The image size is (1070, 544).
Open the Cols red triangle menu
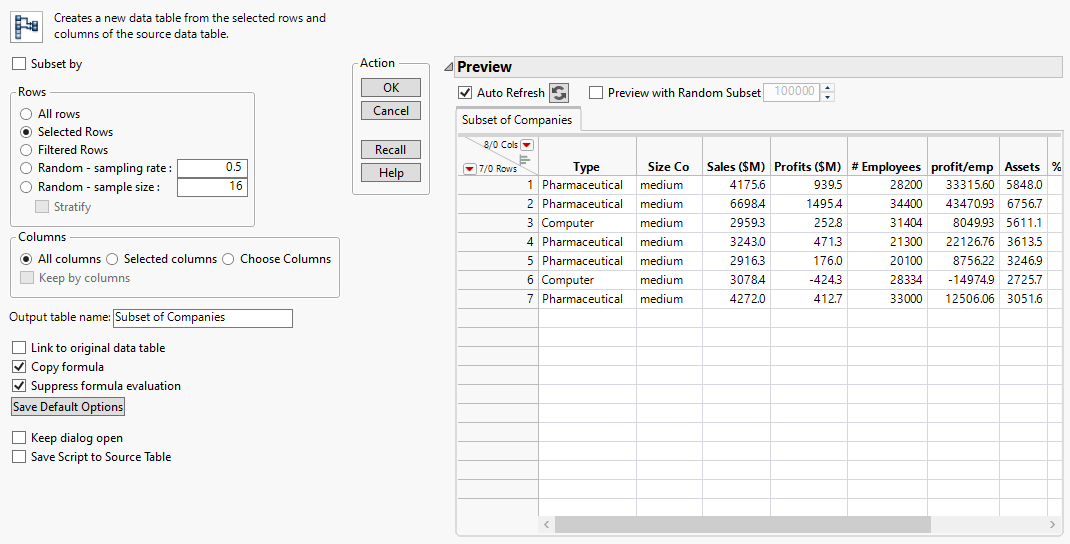pyautogui.click(x=527, y=145)
